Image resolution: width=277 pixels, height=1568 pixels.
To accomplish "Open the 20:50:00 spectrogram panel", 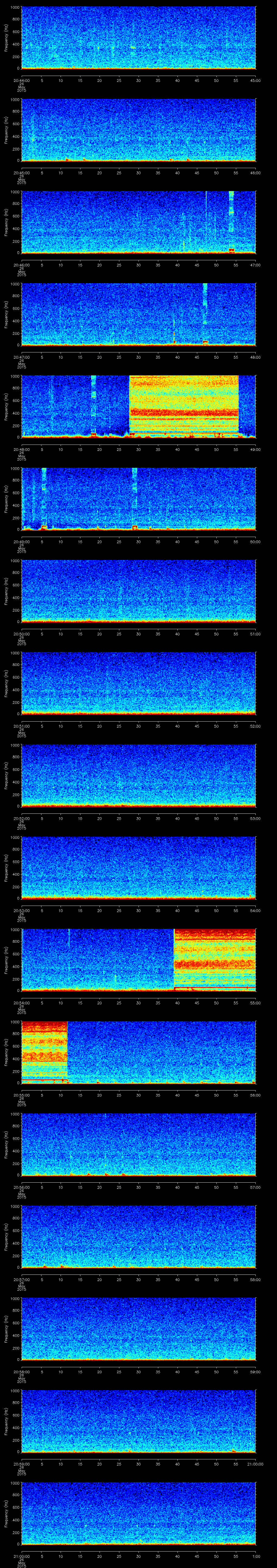I will 138,591.
